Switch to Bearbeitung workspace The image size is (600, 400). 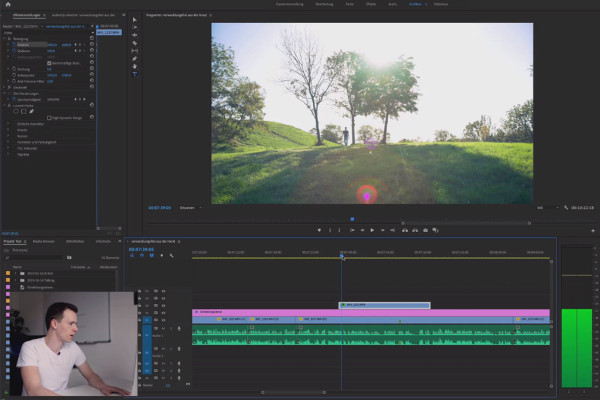(324, 4)
